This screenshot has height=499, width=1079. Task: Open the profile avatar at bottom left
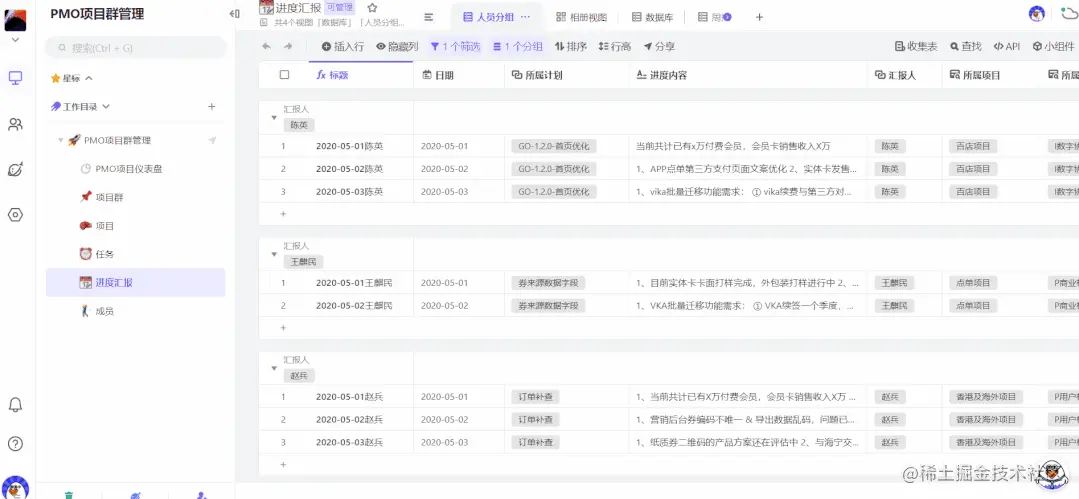click(x=15, y=487)
